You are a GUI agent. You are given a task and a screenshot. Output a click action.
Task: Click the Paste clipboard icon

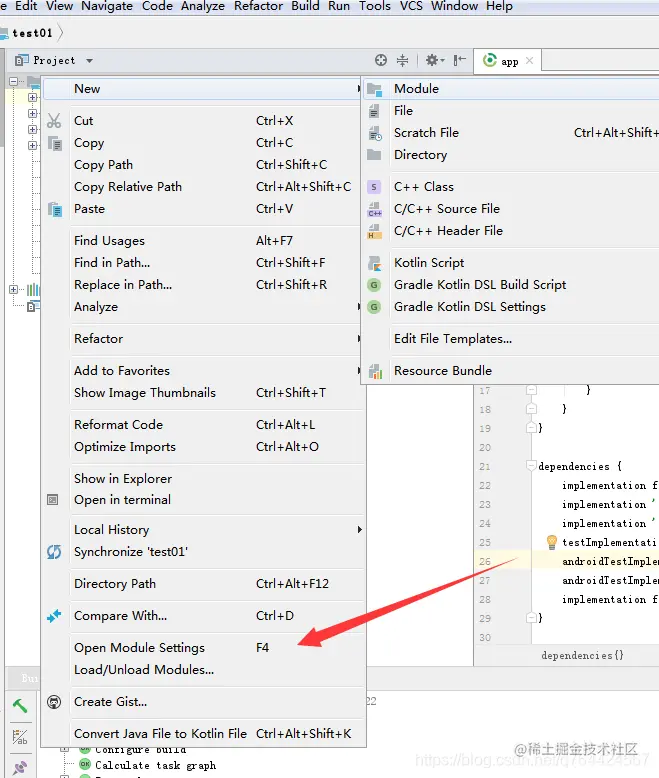[x=55, y=209]
